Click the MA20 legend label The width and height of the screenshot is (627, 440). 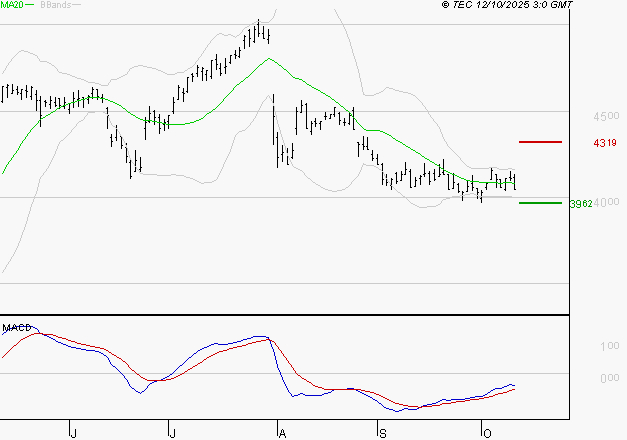pos(12,4)
